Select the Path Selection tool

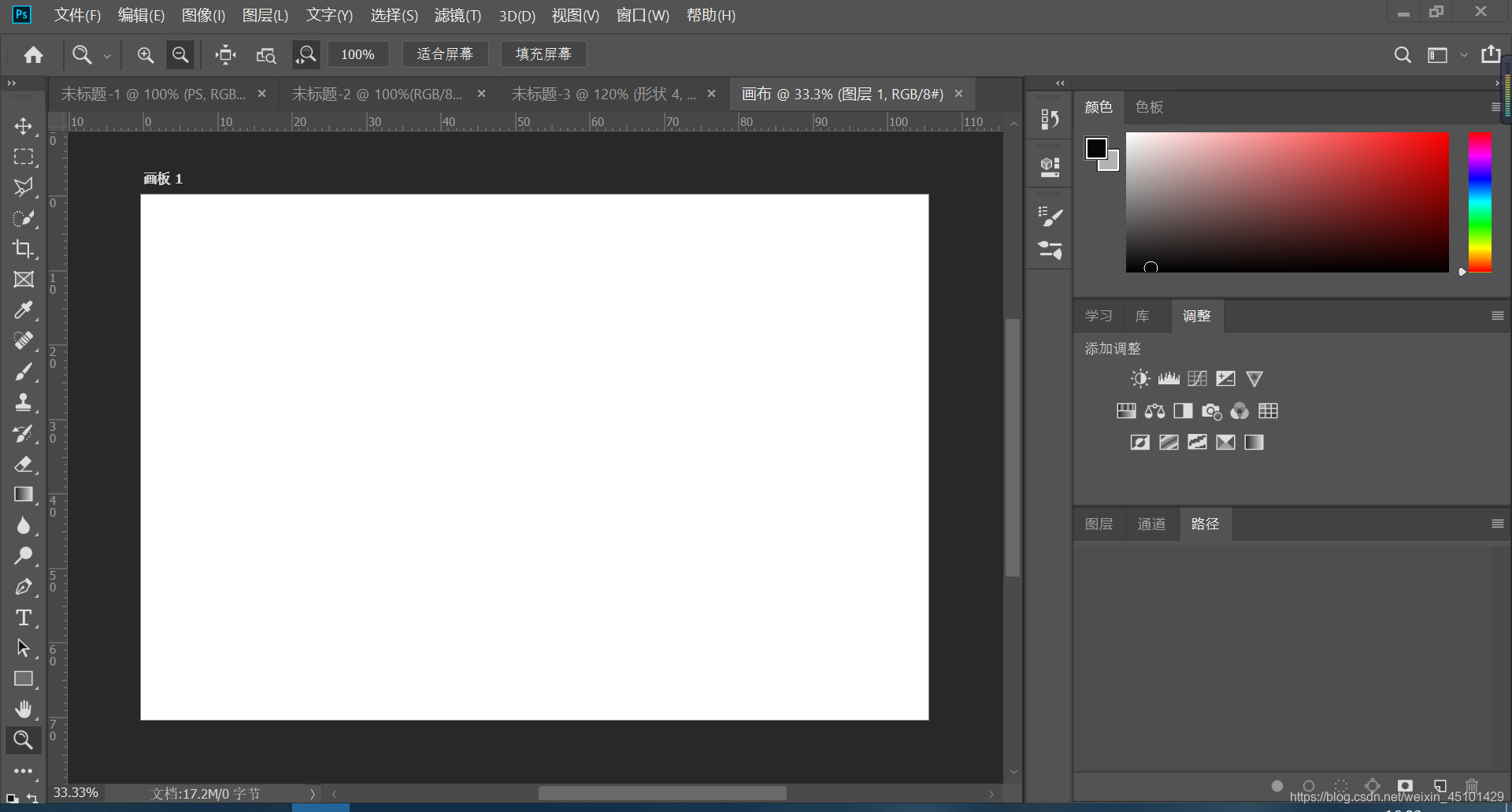tap(24, 648)
